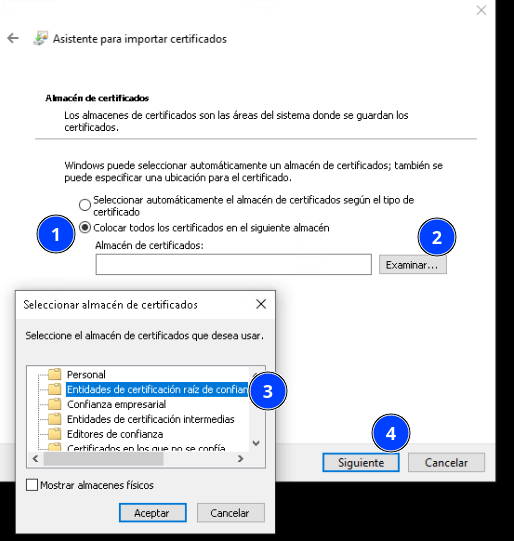
Task: Click the blue step 2 marker
Action: click(437, 237)
